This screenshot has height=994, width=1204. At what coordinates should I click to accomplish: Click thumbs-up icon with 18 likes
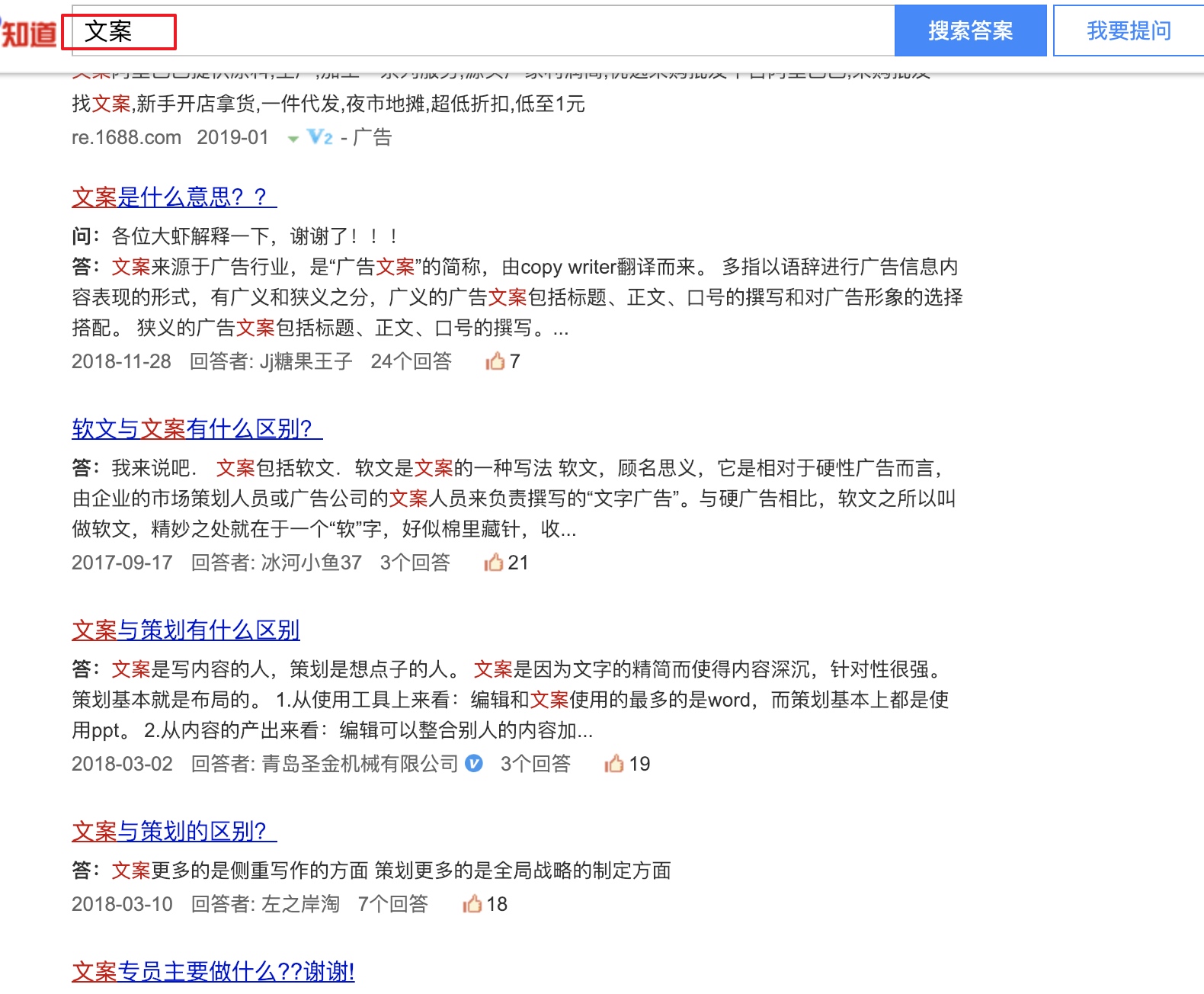click(472, 904)
